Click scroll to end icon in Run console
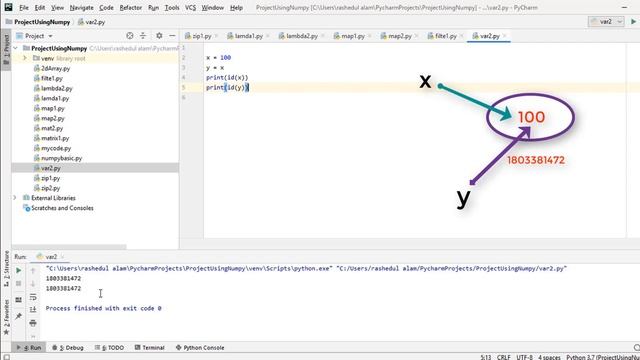 (33, 310)
